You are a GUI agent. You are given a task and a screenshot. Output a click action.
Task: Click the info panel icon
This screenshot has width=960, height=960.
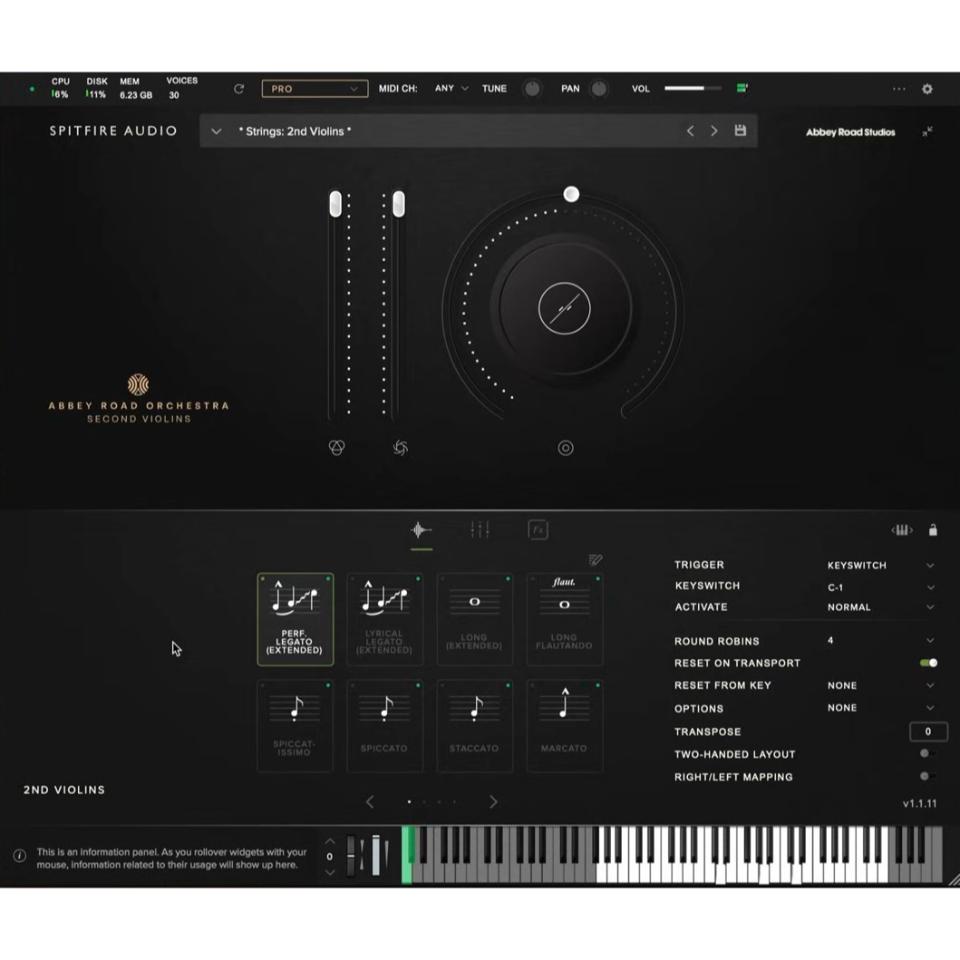(20, 856)
